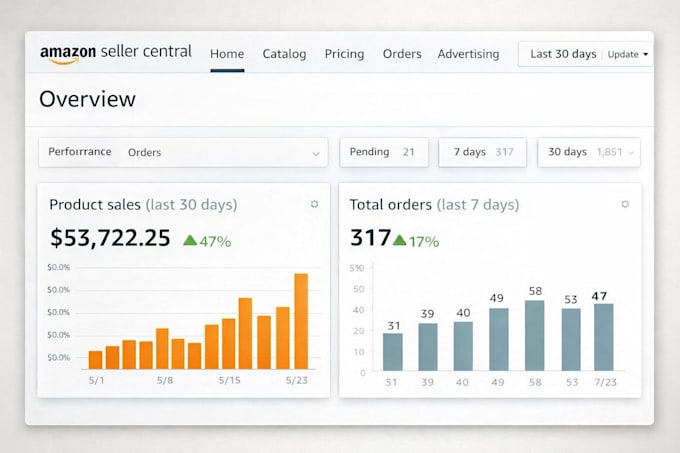Click the 5/15 axis label
Screen dimensions: 680x453
click(229, 380)
